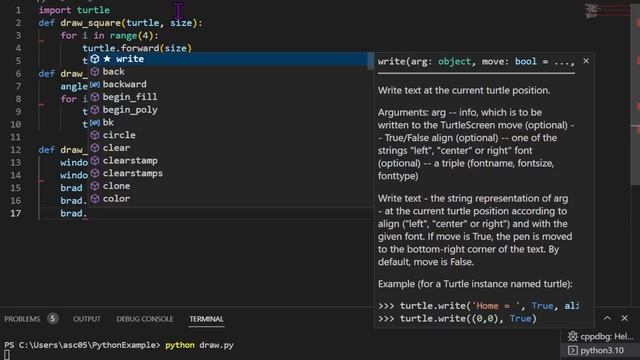This screenshot has height=360, width=640.
Task: Click the method icon beside color
Action: pos(95,198)
